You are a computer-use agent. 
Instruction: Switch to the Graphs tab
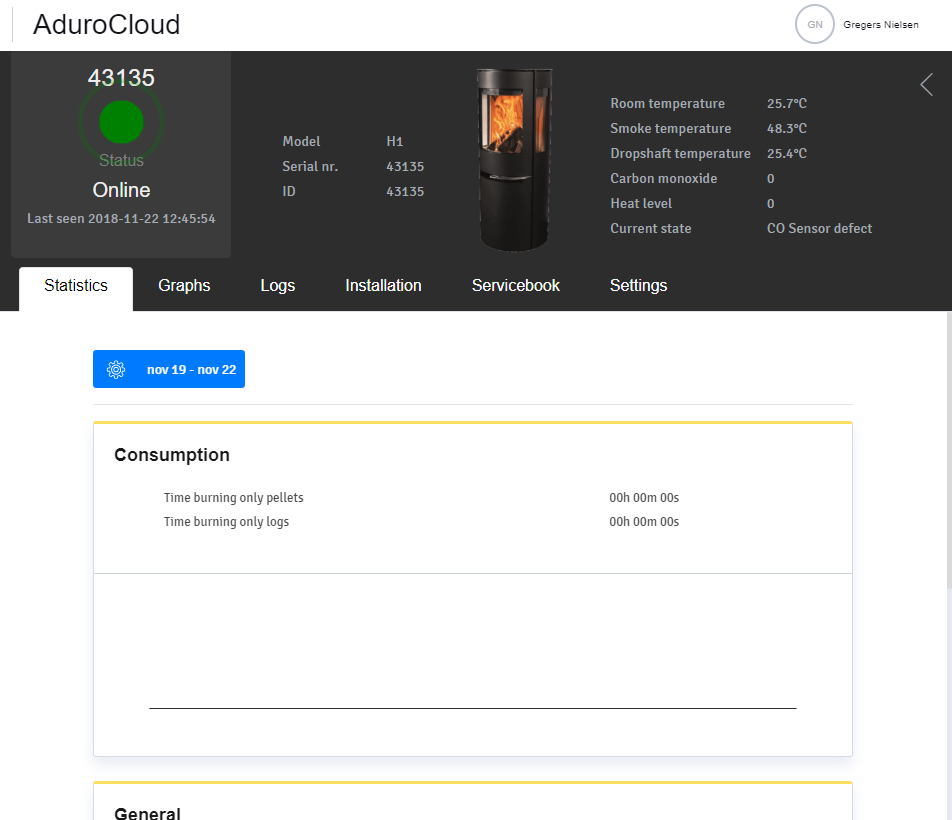[184, 286]
